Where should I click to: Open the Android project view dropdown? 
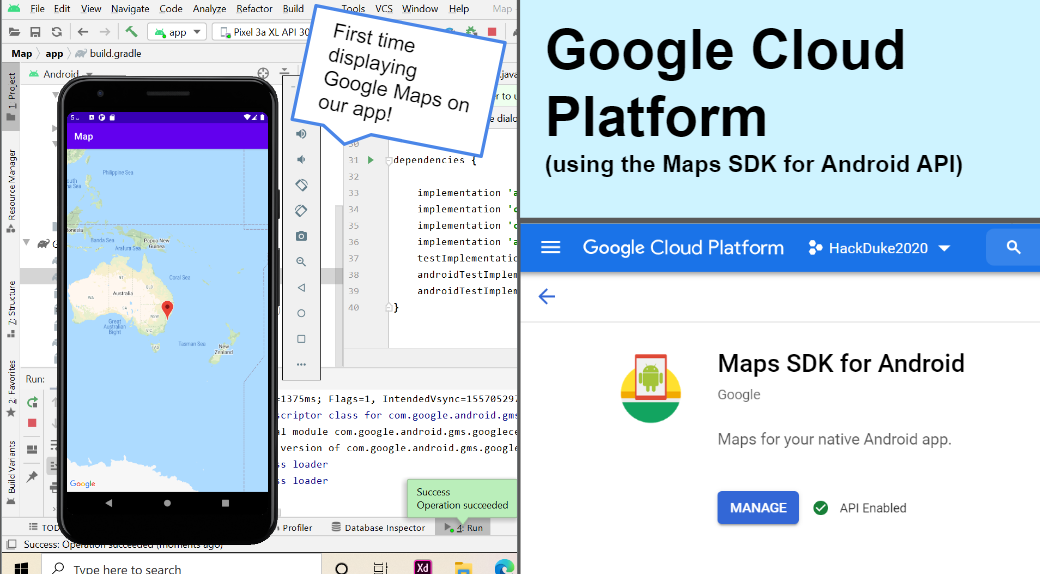point(61,74)
